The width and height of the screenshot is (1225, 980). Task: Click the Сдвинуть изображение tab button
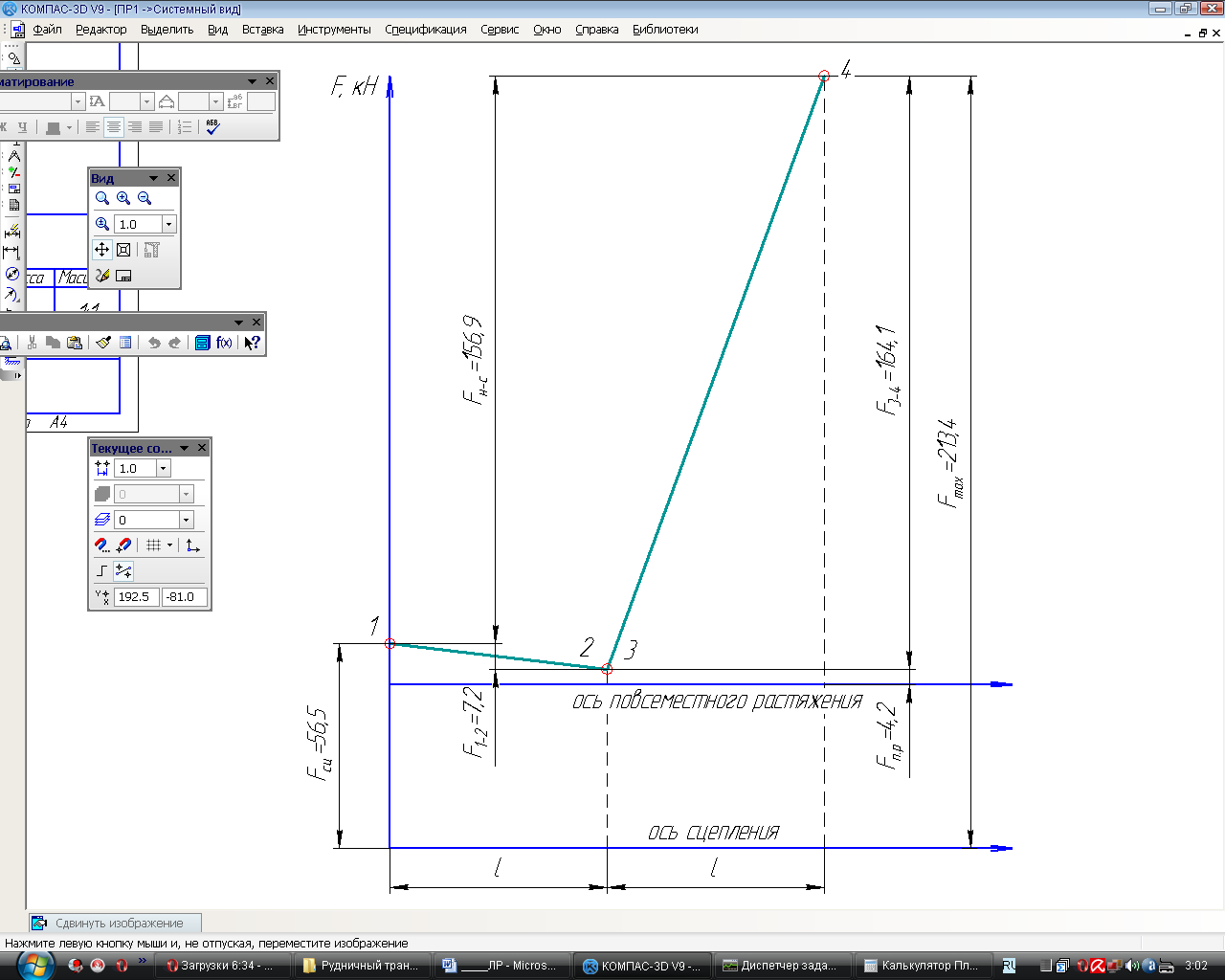click(116, 924)
